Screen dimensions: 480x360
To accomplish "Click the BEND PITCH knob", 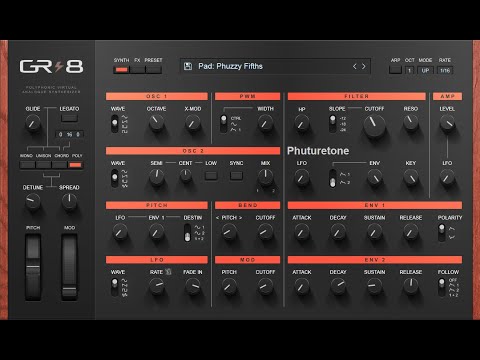I will click(x=229, y=232).
